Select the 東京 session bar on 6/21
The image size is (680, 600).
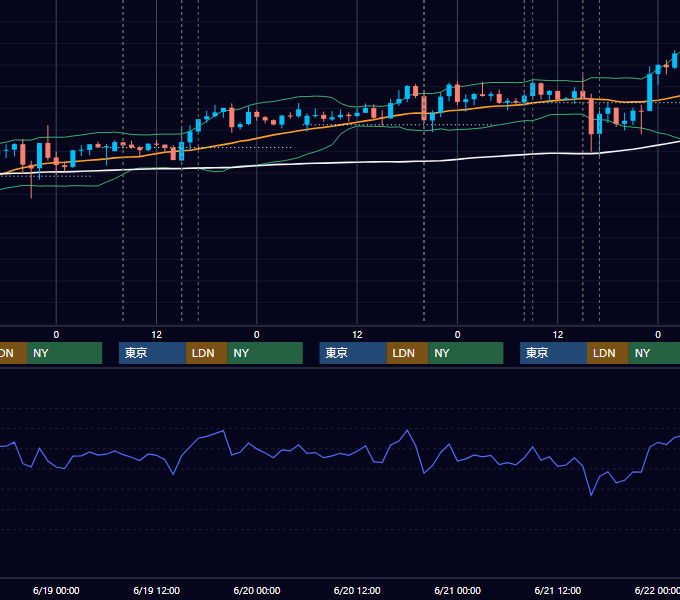pyautogui.click(x=553, y=353)
